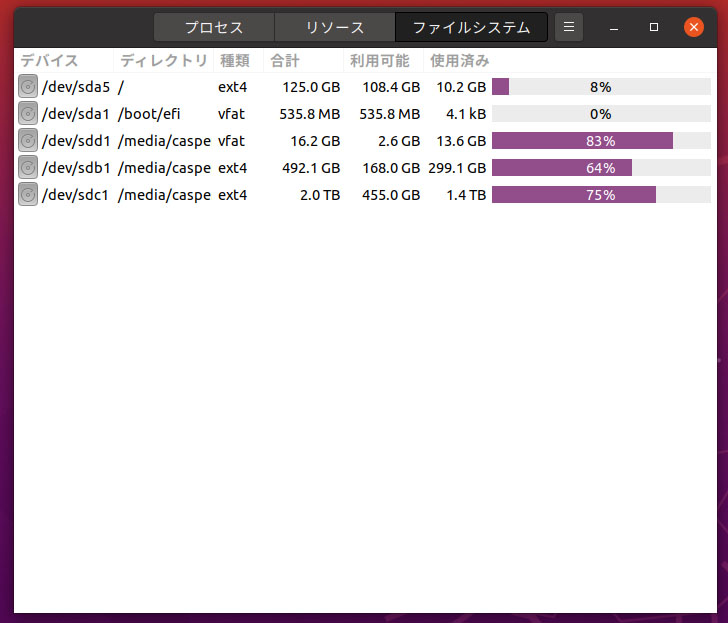Close the system monitor window

(x=694, y=27)
